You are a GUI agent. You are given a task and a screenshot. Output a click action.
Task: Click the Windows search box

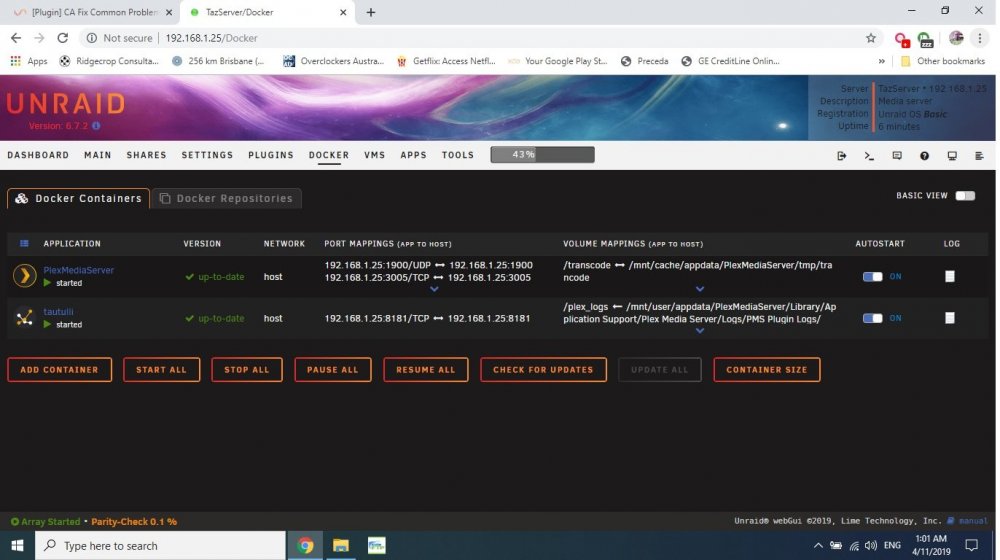point(161,547)
